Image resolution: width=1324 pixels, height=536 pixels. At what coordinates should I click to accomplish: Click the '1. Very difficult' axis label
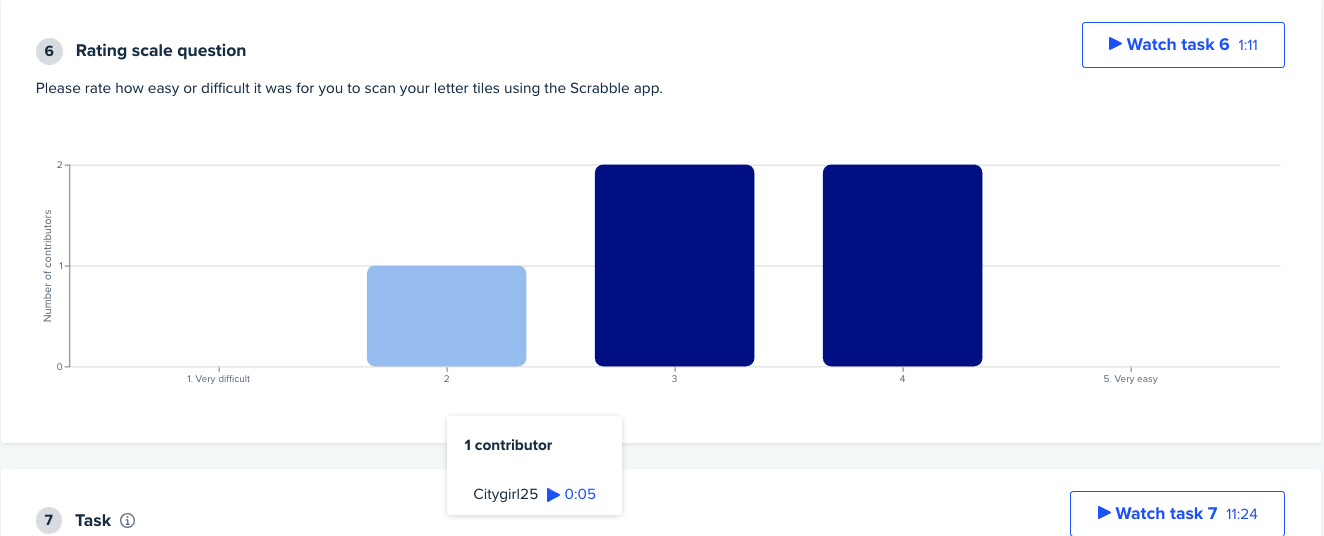coord(218,379)
